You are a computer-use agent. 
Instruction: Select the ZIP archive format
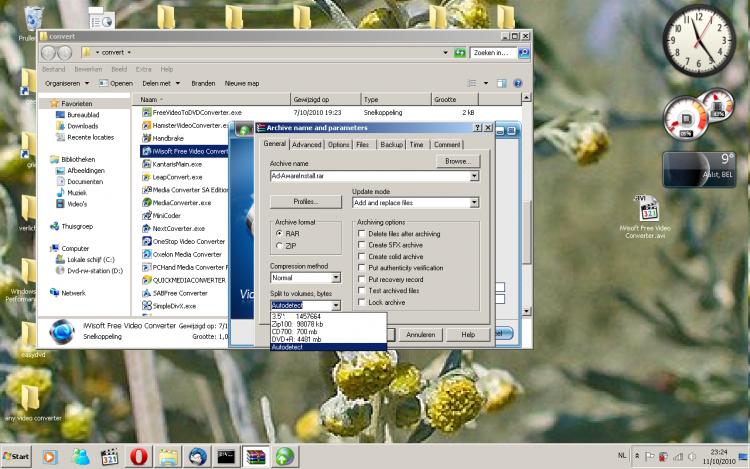click(x=279, y=245)
